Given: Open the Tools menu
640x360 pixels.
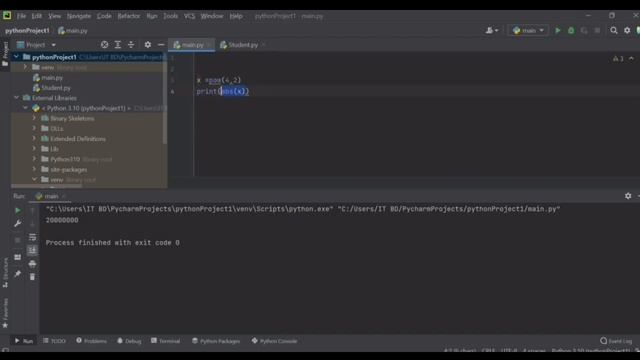Looking at the screenshot, I should click(x=170, y=16).
